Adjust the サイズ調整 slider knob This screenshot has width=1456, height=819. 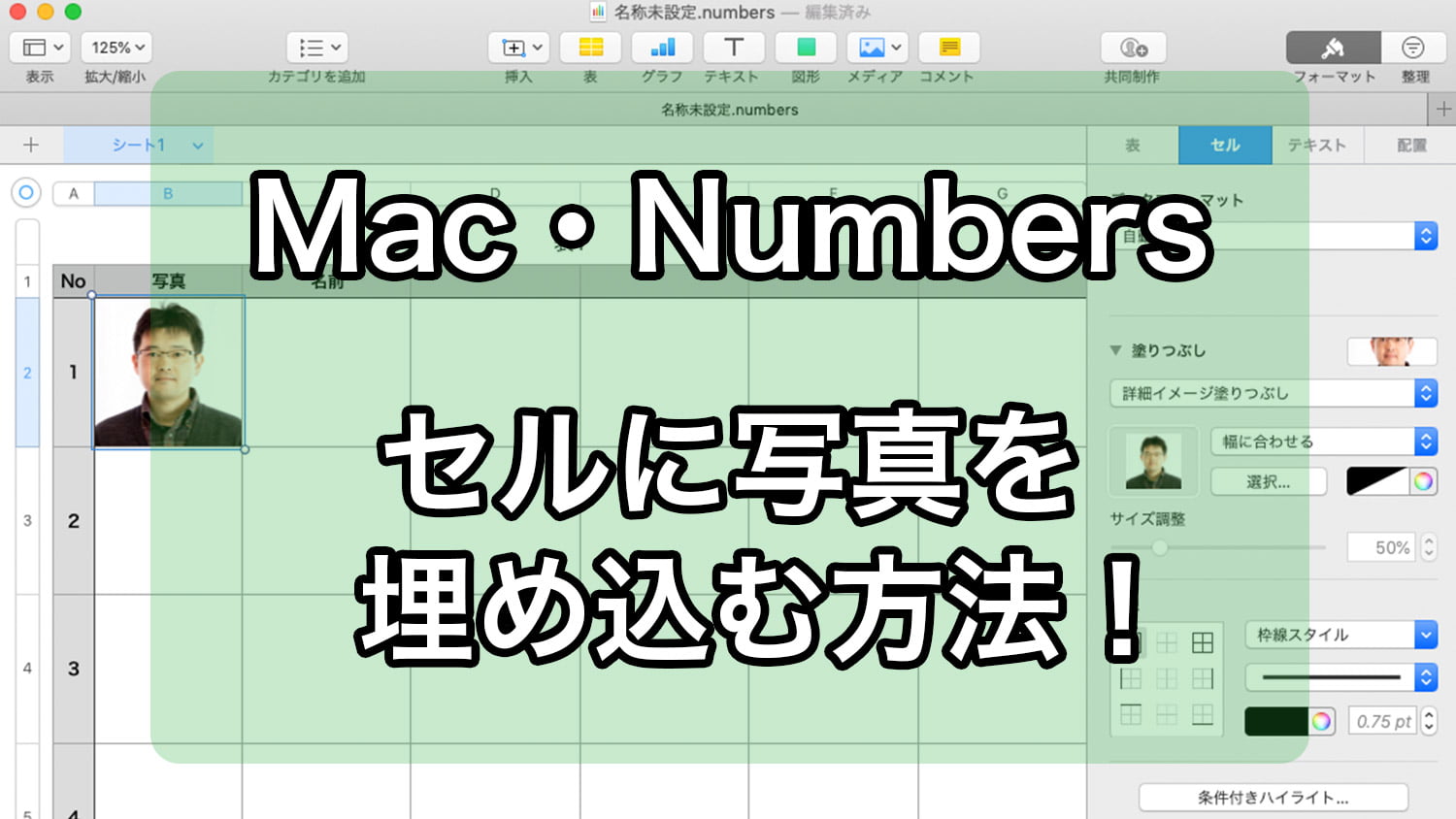click(1159, 547)
